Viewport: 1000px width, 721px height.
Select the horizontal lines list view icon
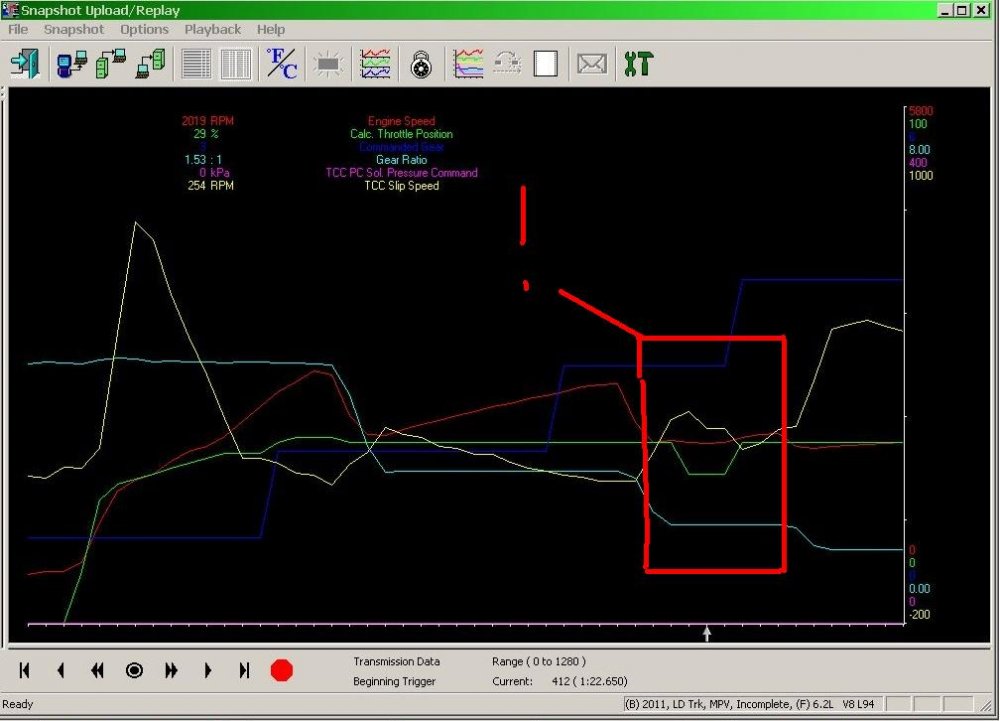click(196, 64)
